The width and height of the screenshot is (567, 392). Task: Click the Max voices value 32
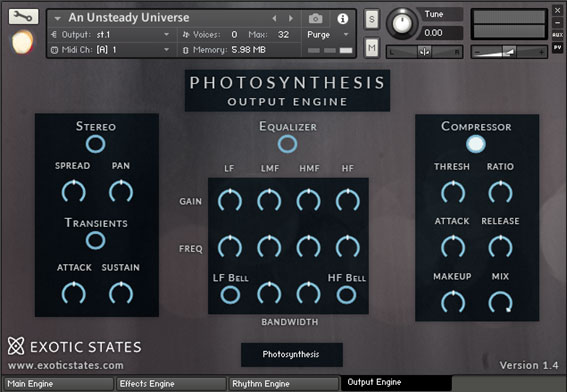click(x=284, y=35)
